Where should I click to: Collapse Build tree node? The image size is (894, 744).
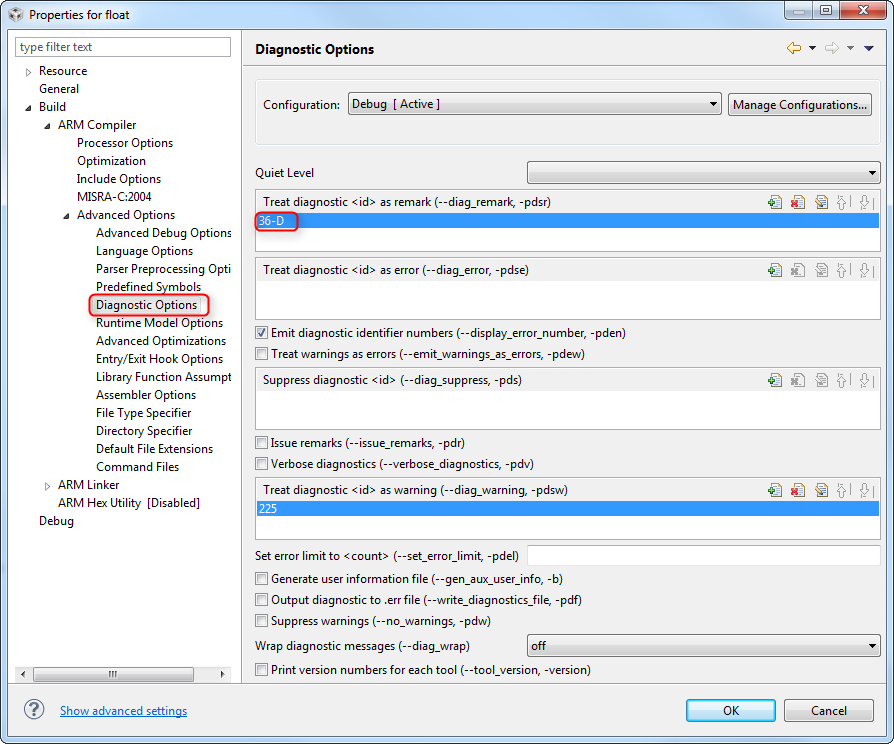click(29, 108)
